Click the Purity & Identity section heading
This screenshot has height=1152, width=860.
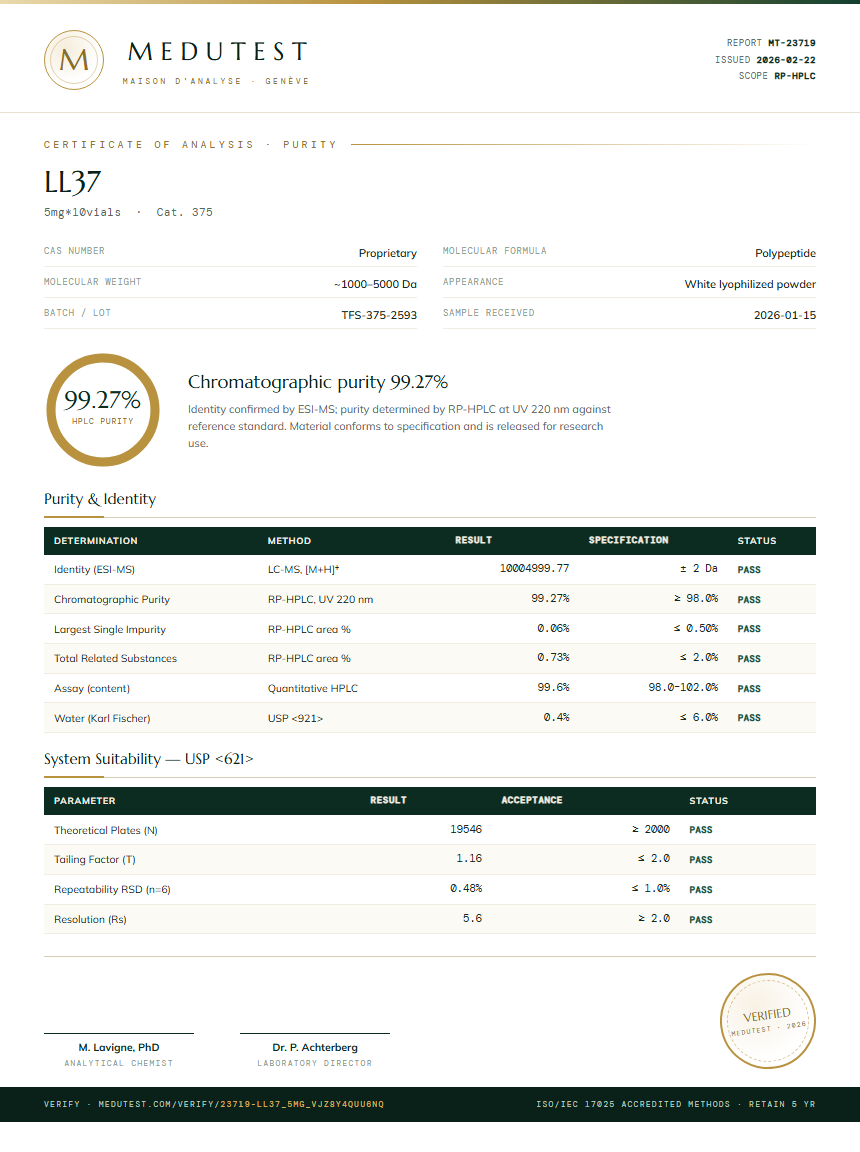tap(100, 499)
